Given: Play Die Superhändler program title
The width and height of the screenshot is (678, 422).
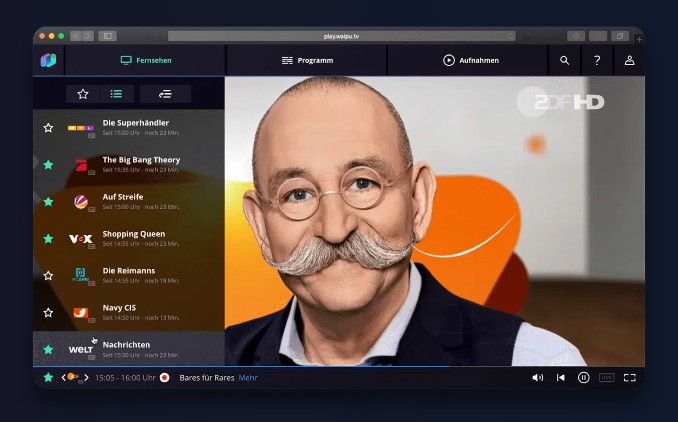Looking at the screenshot, I should pyautogui.click(x=136, y=123).
